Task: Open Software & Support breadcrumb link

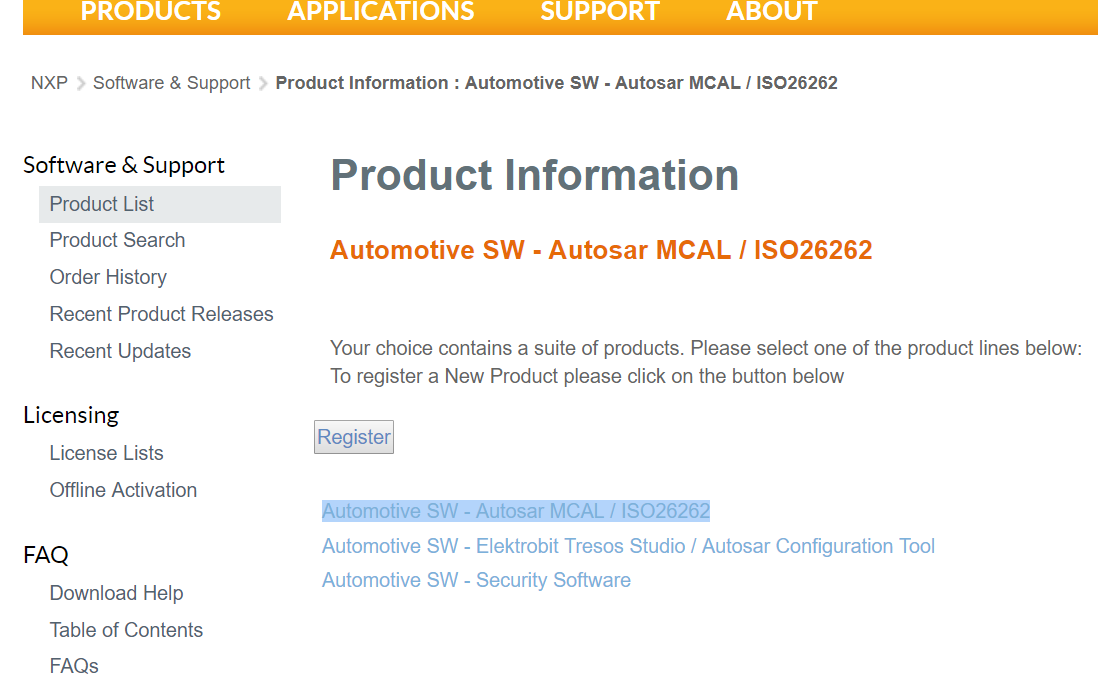Action: click(x=172, y=83)
